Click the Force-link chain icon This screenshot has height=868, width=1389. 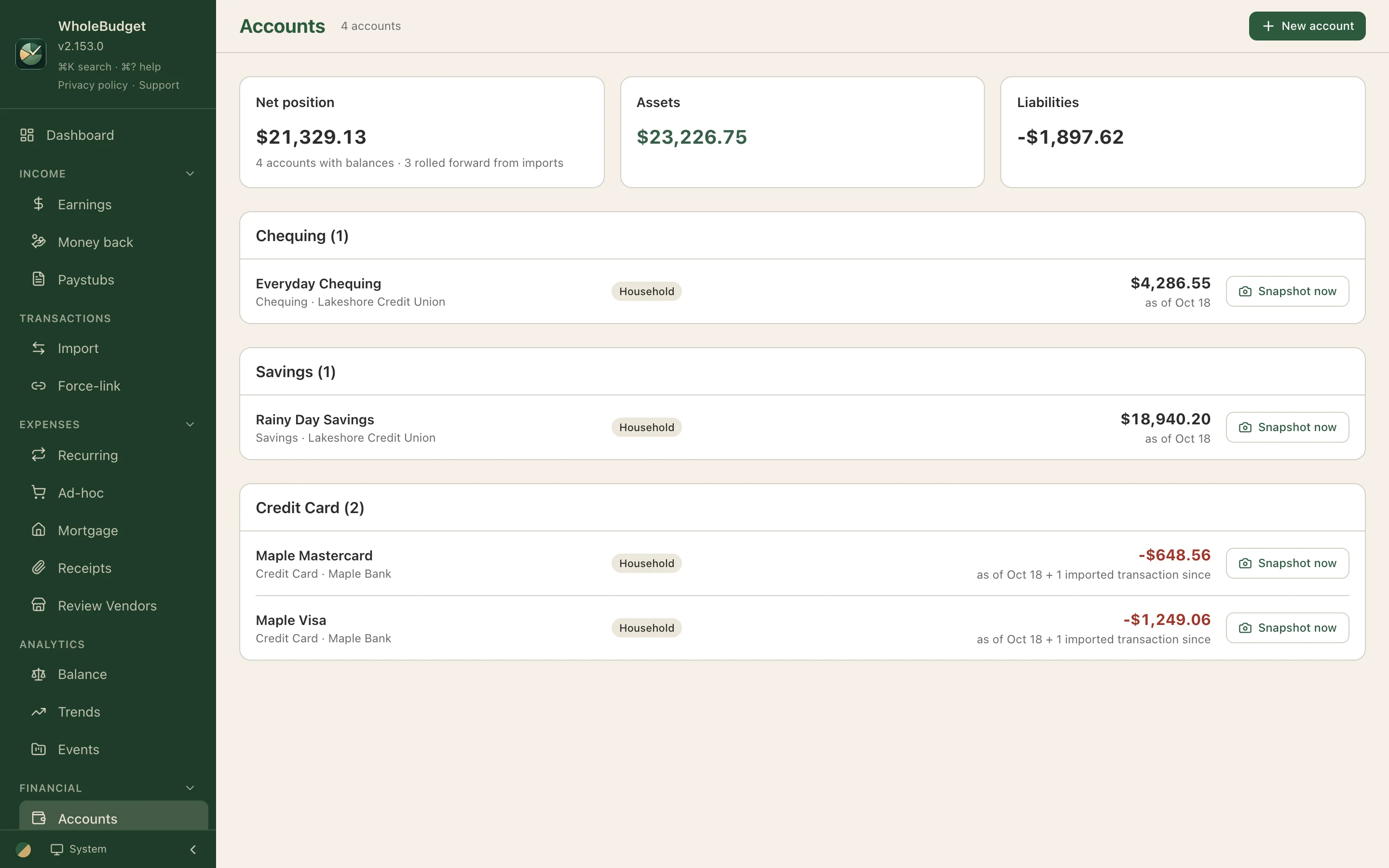point(39,386)
